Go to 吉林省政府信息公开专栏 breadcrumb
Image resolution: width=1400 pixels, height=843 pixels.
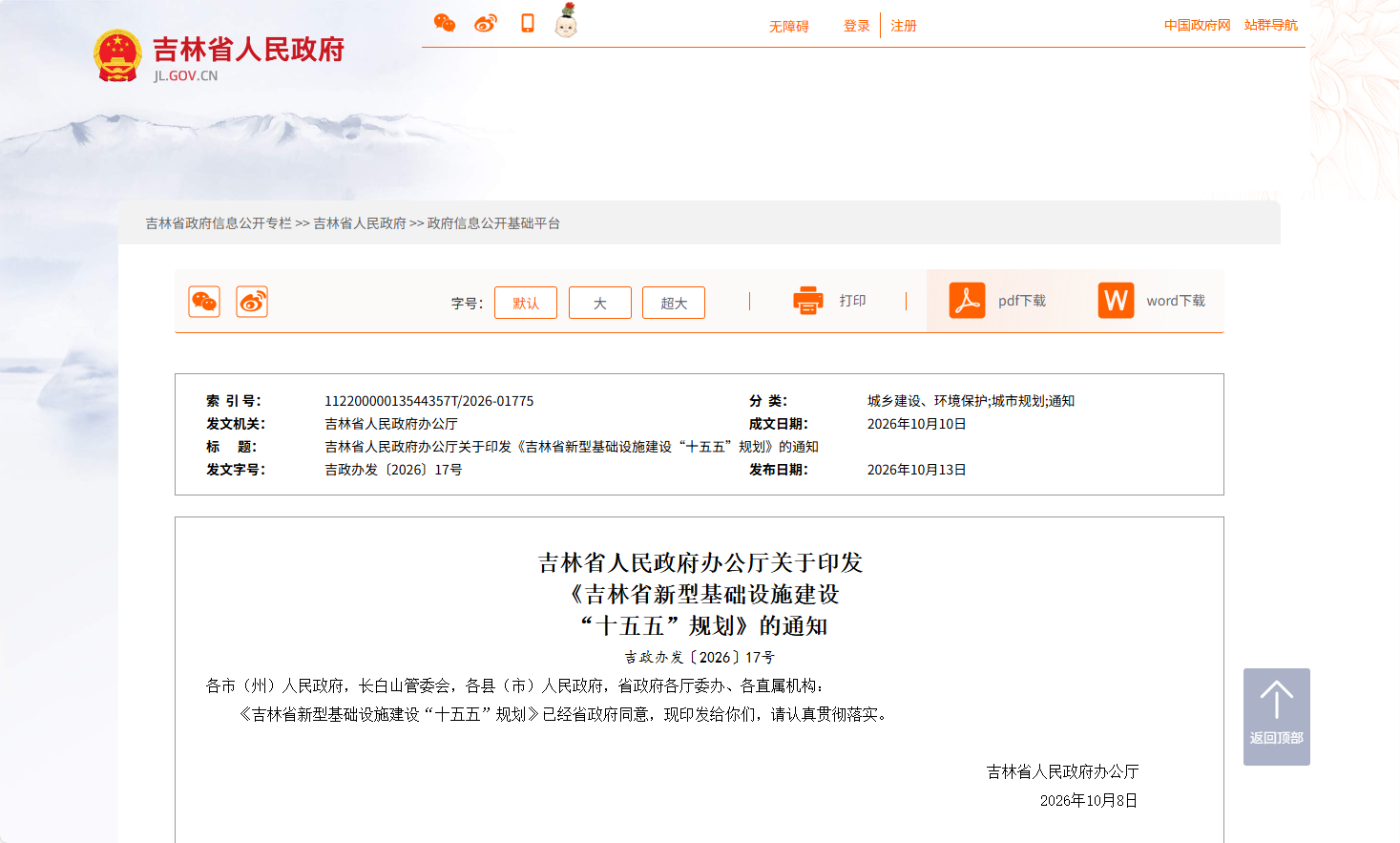point(219,223)
